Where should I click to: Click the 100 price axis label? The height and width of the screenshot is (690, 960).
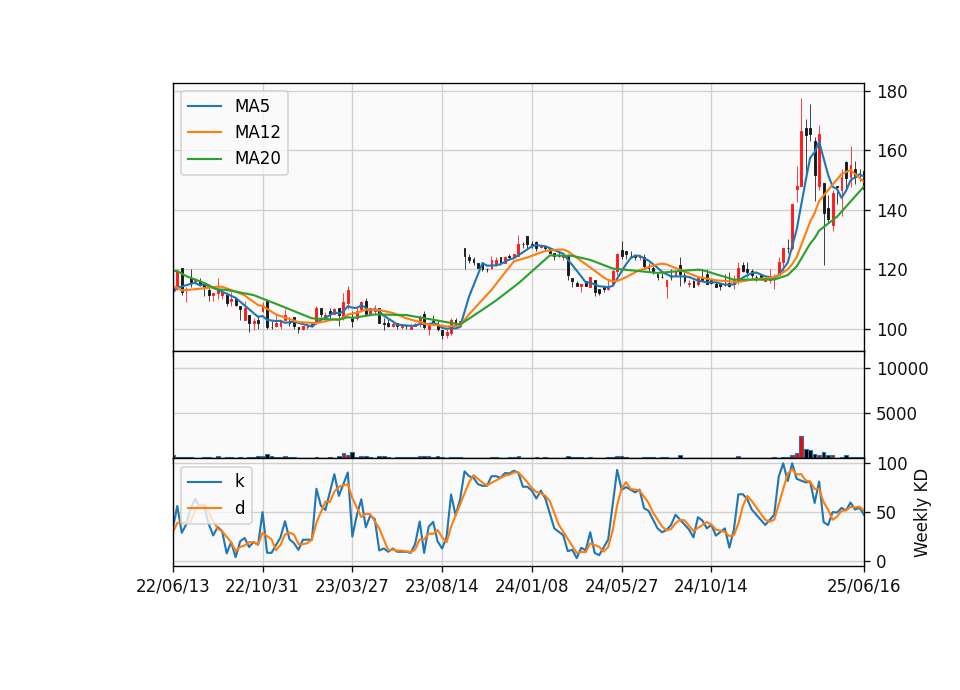892,329
